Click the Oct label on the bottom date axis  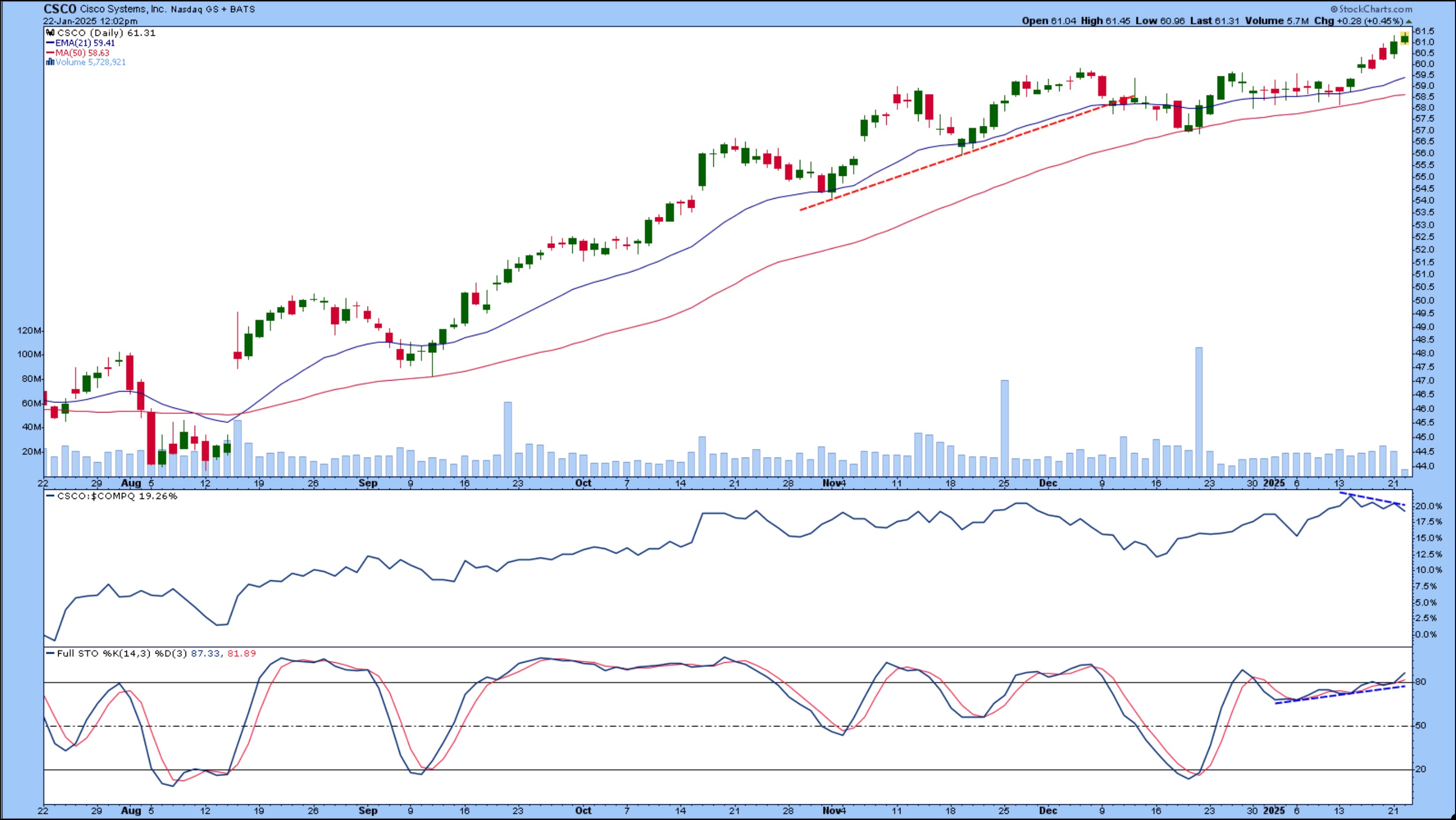[x=583, y=810]
